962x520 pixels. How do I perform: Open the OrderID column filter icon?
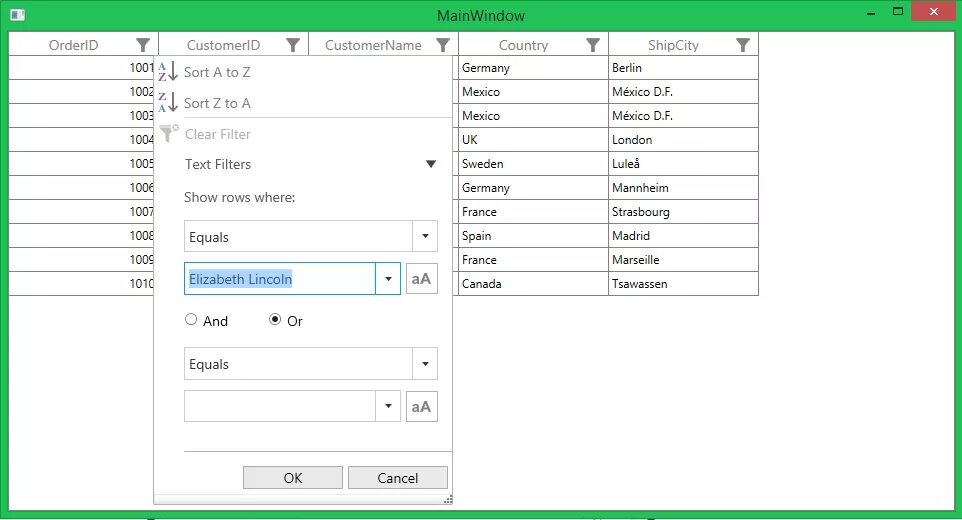coord(142,45)
